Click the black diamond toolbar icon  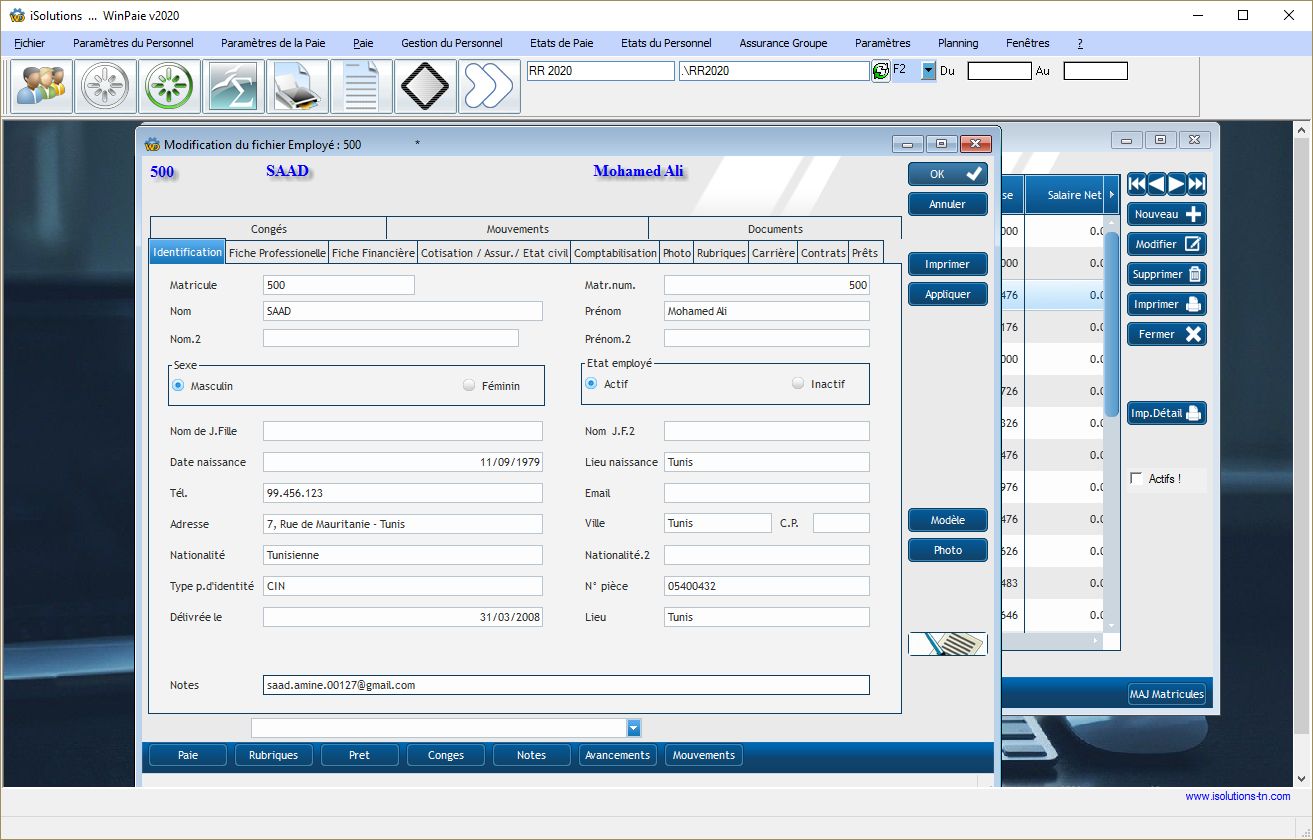tap(426, 87)
